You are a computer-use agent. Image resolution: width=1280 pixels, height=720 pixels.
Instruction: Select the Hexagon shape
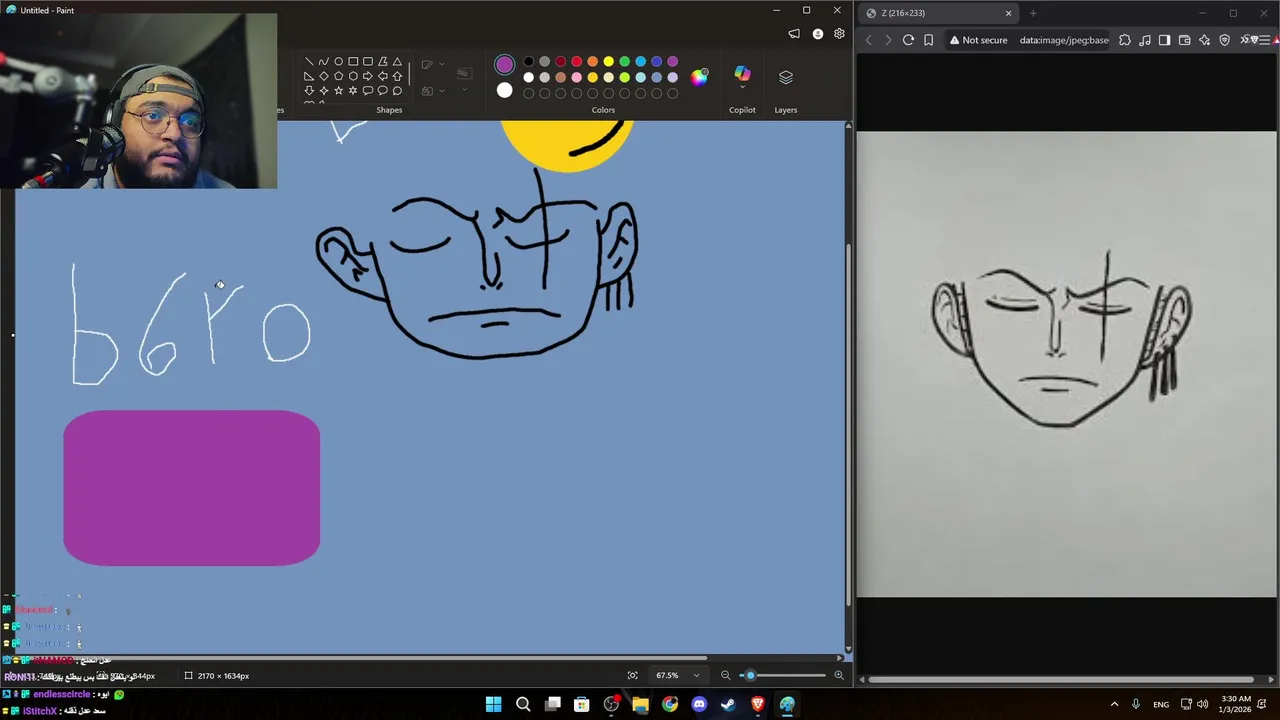pos(353,76)
